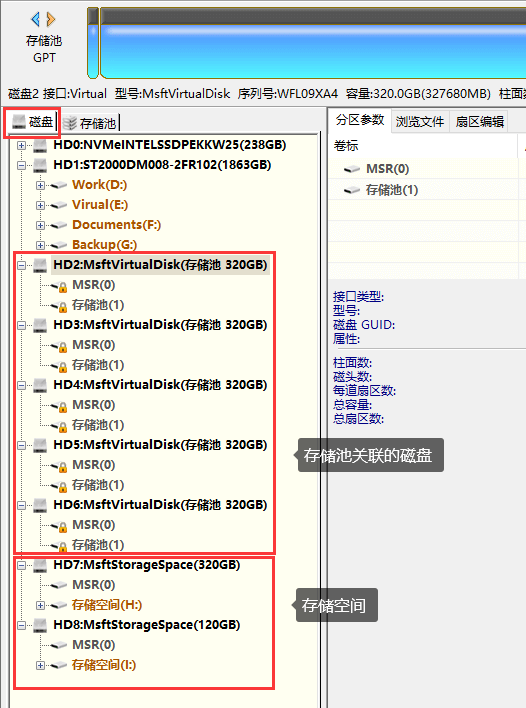The width and height of the screenshot is (526, 708).
Task: Select 存储池(1) label under HD3
Action: coord(98,365)
